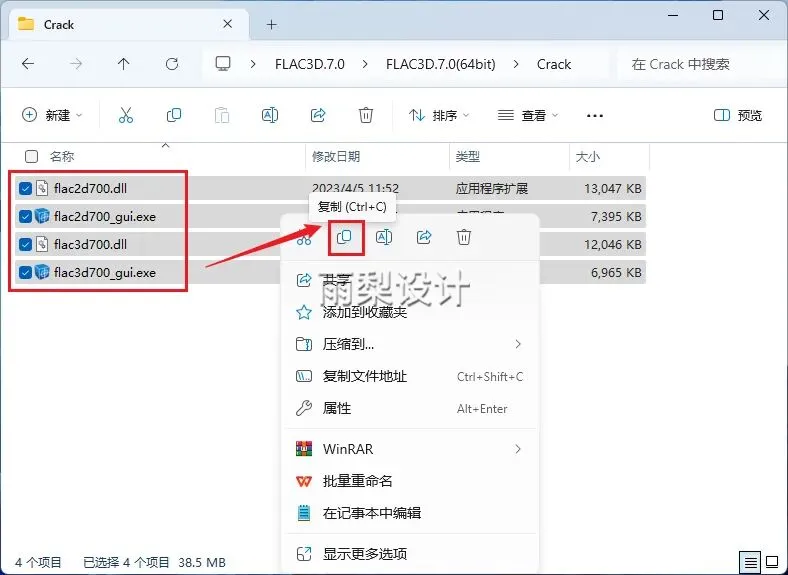Uncheck the flac3d700_gui.exe checkbox
The image size is (788, 575).
(25, 272)
